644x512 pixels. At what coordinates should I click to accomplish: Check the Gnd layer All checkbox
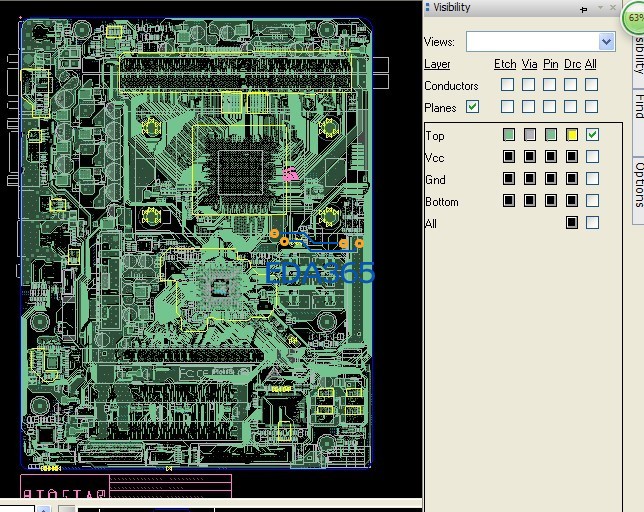click(x=592, y=179)
